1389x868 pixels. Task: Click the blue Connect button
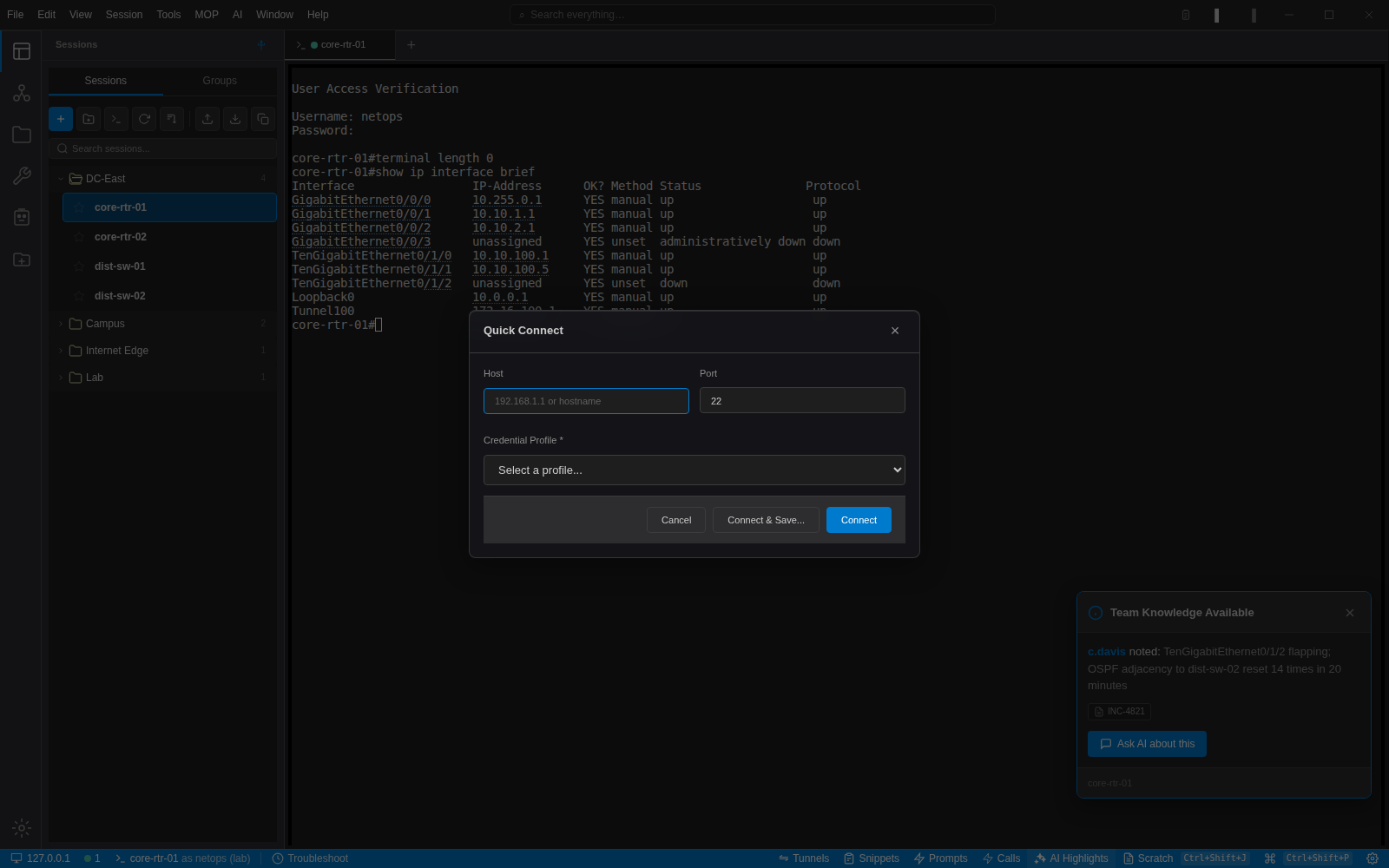pos(859,520)
